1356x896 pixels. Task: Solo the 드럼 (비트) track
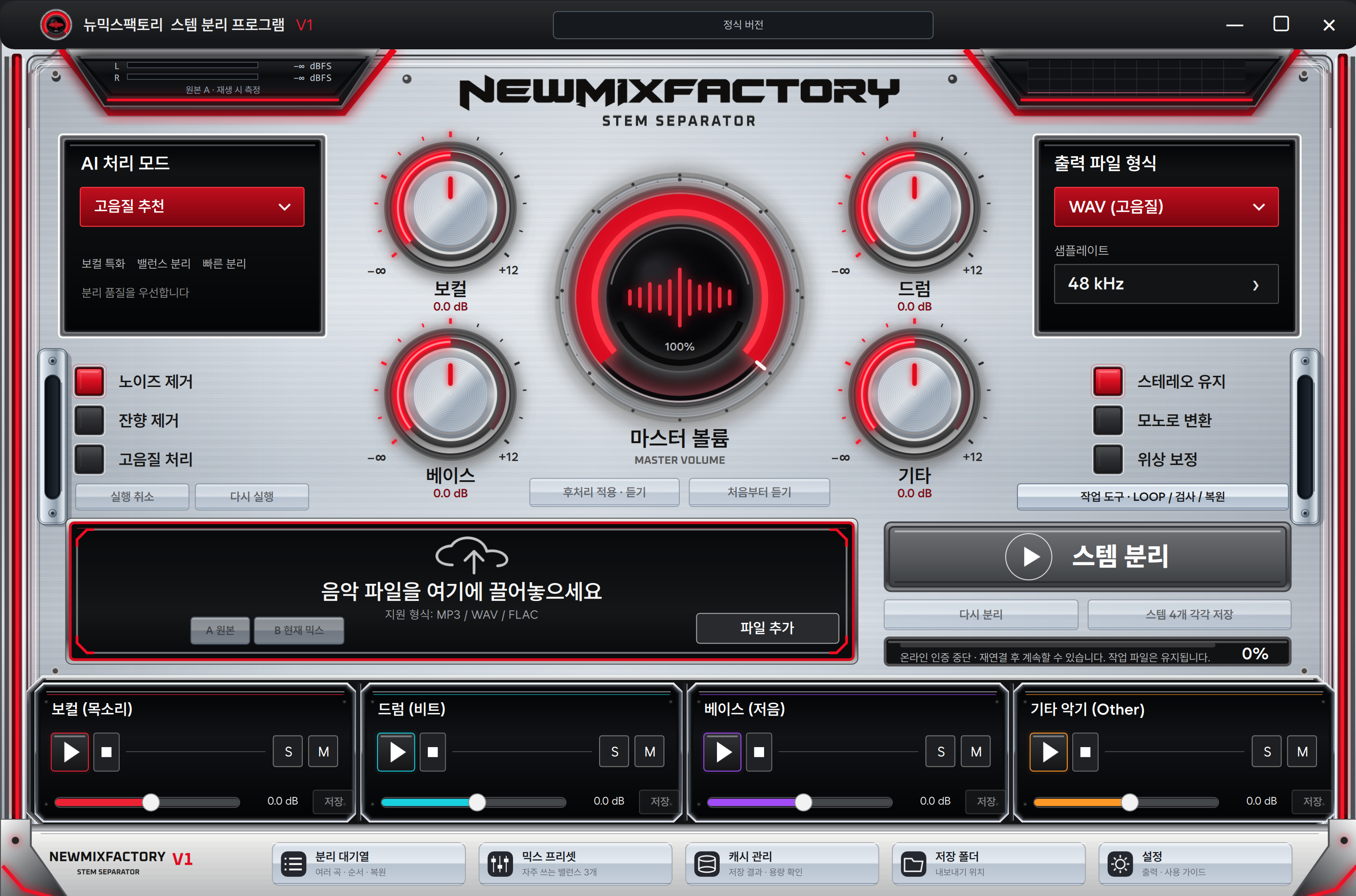(x=614, y=752)
